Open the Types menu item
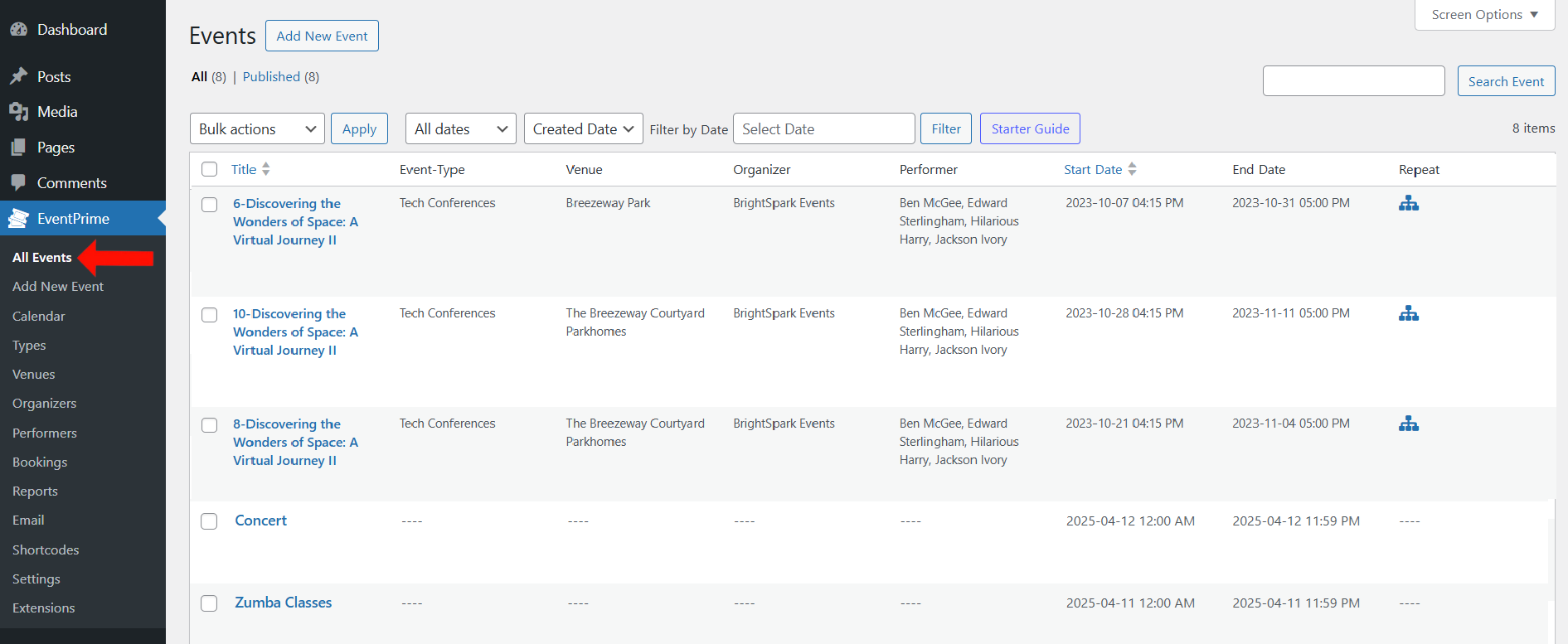Viewport: 1568px width, 644px height. click(x=29, y=345)
